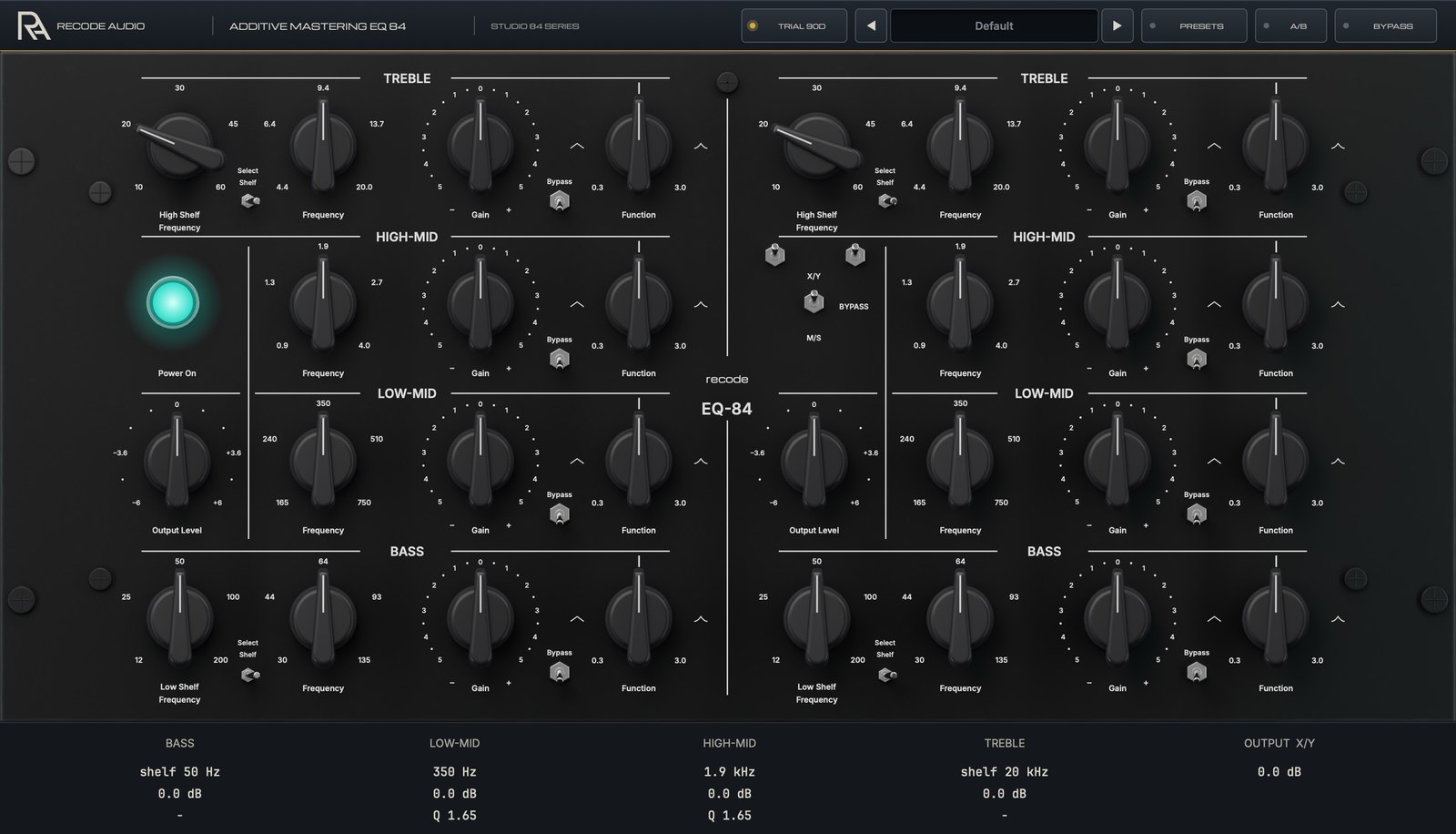
Task: Click right Bass Frequency knob
Action: (x=960, y=617)
